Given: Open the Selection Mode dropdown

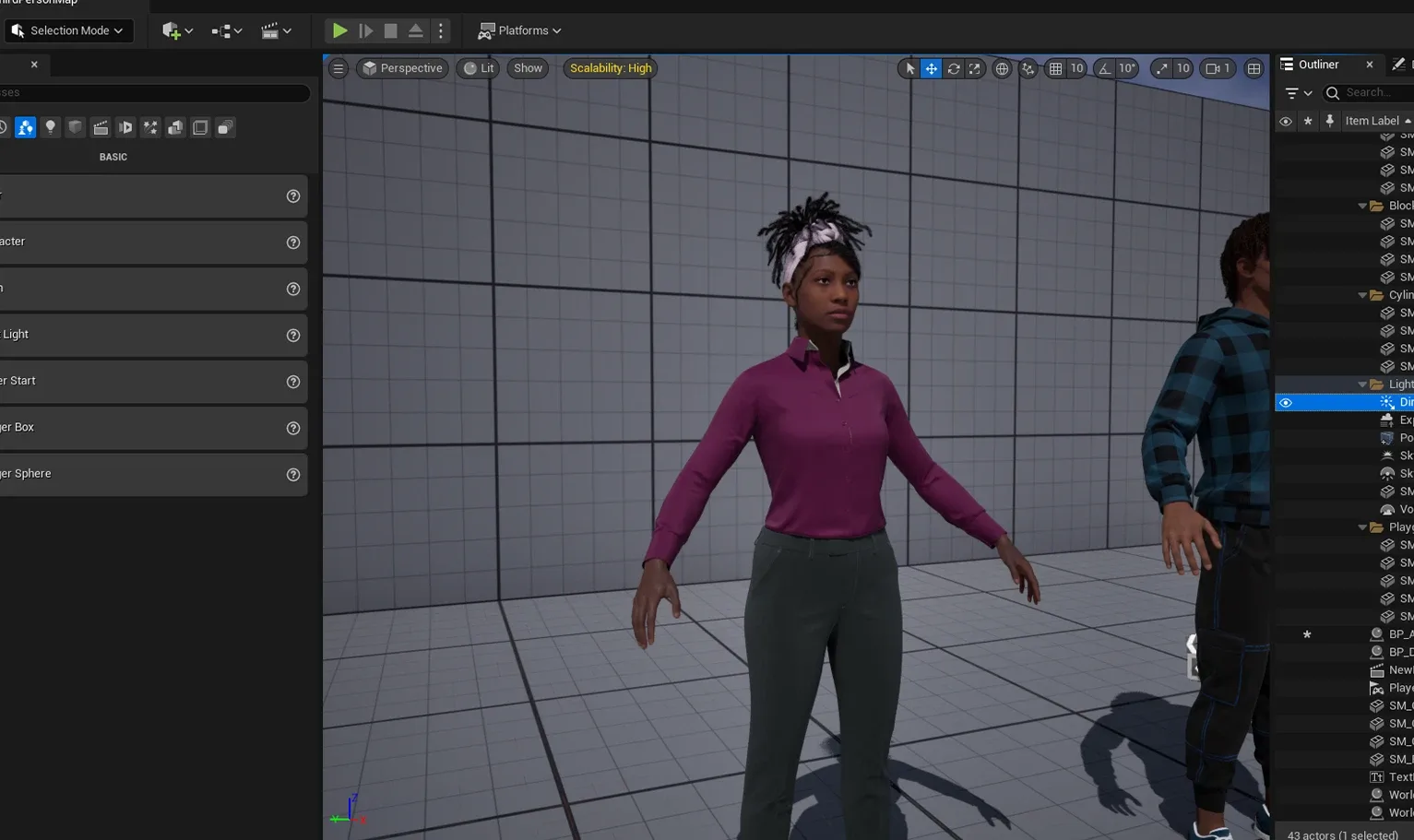Looking at the screenshot, I should click(69, 30).
